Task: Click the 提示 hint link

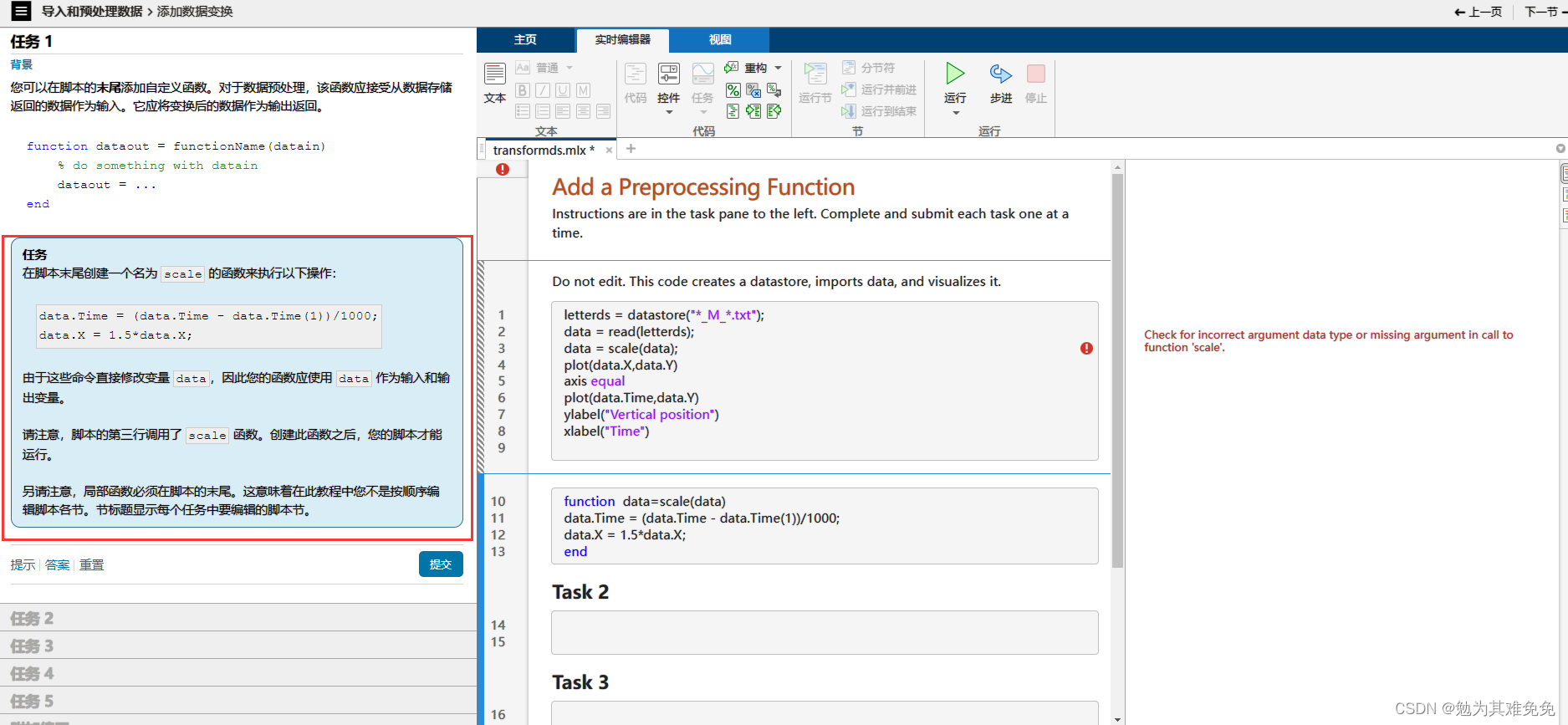Action: click(23, 564)
